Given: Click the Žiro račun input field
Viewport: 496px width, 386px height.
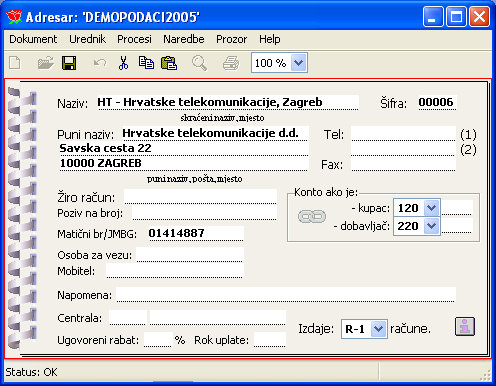Looking at the screenshot, I should (x=200, y=196).
